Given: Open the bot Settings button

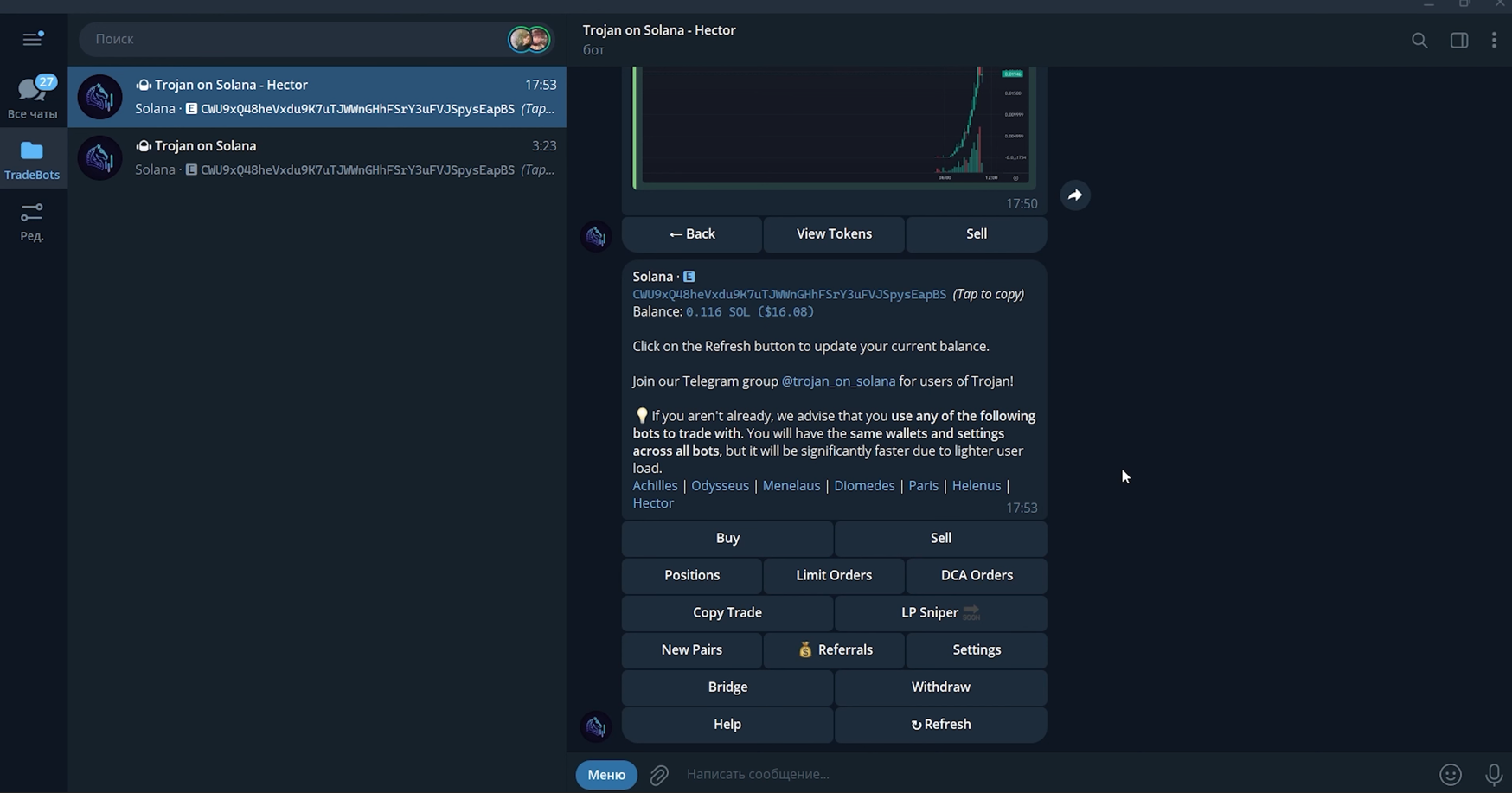Looking at the screenshot, I should (977, 649).
